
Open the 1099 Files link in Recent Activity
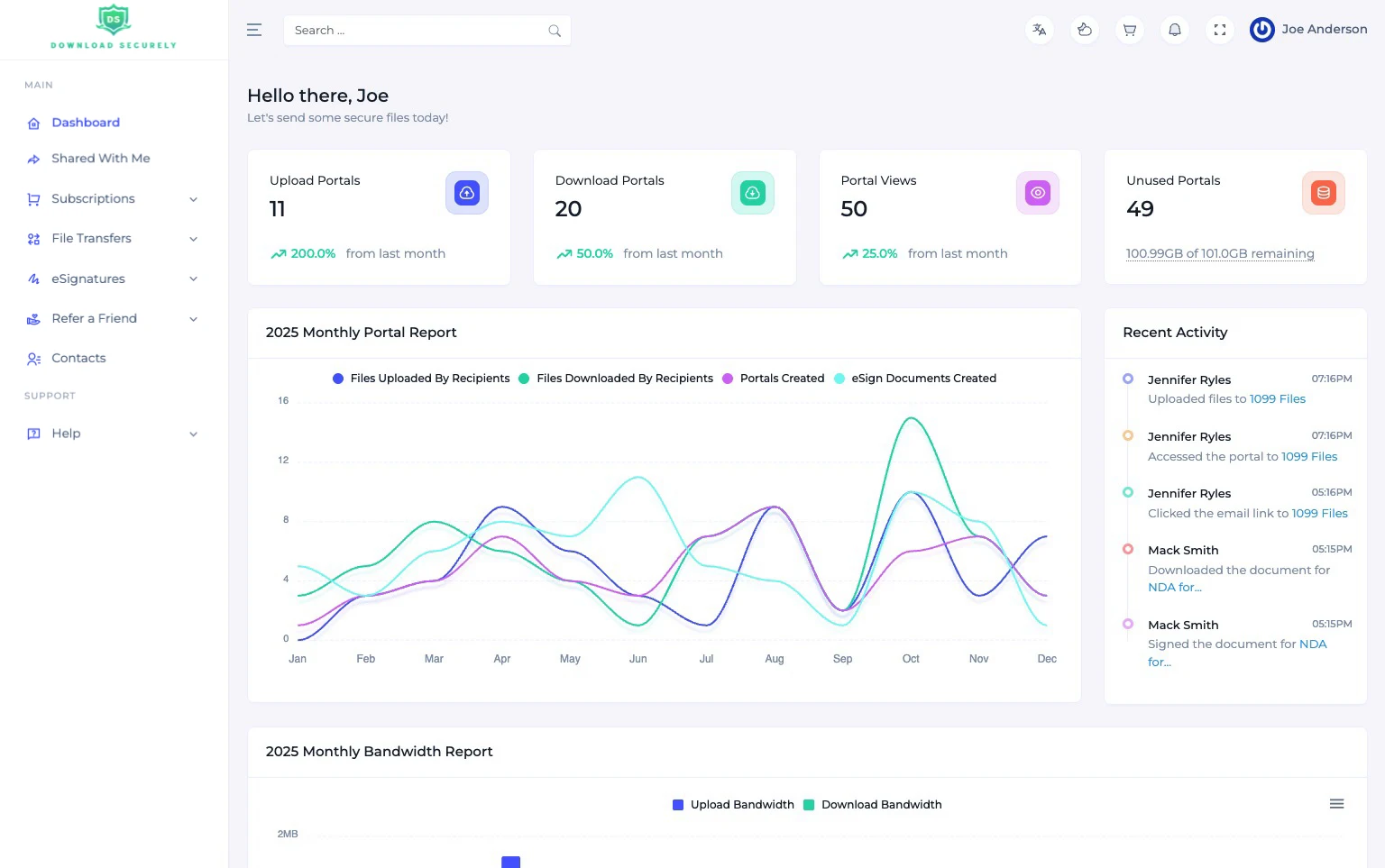click(1277, 398)
